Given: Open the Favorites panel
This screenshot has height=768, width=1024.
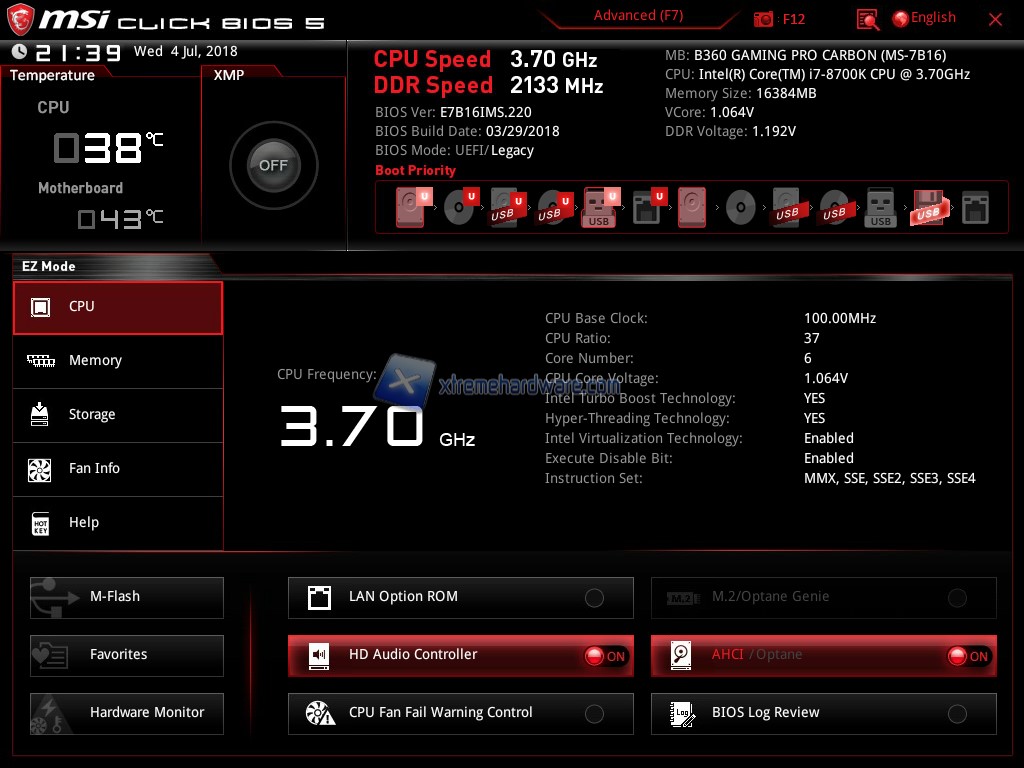Looking at the screenshot, I should (x=127, y=655).
